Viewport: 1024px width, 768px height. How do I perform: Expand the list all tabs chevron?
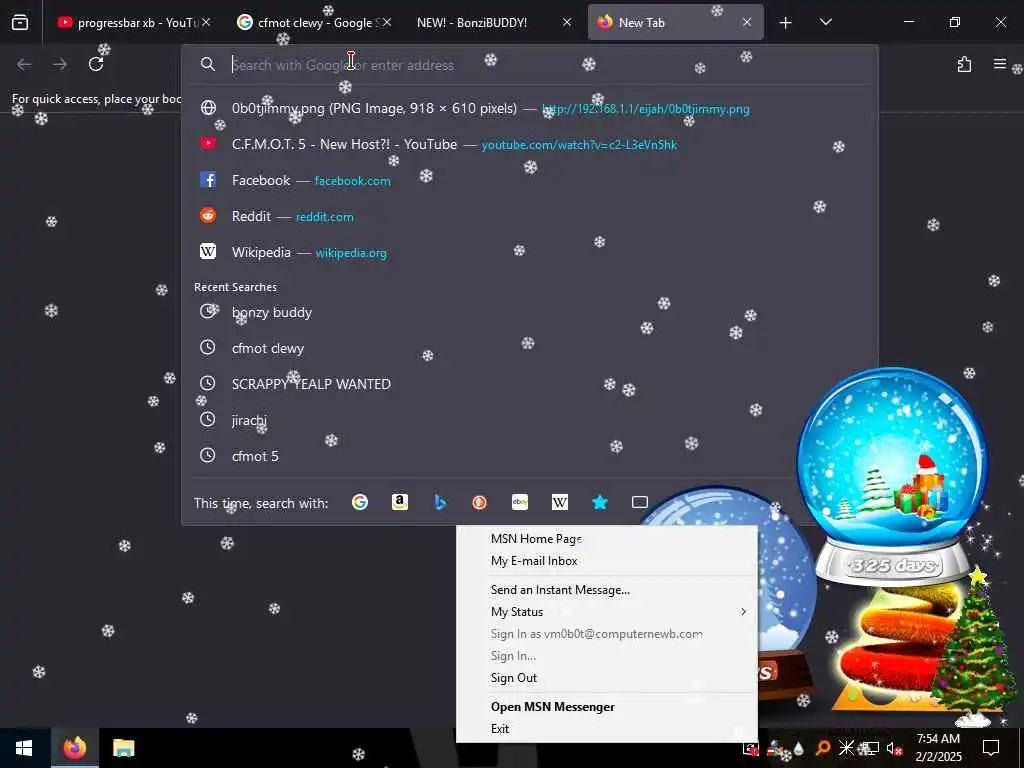(825, 23)
